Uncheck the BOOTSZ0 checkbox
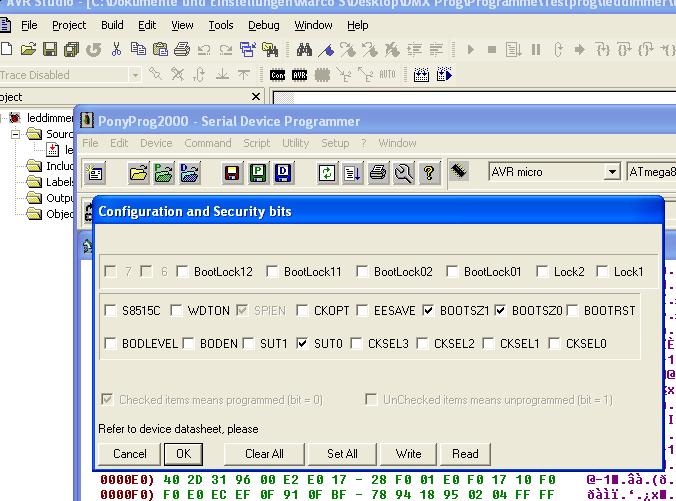 [500, 310]
